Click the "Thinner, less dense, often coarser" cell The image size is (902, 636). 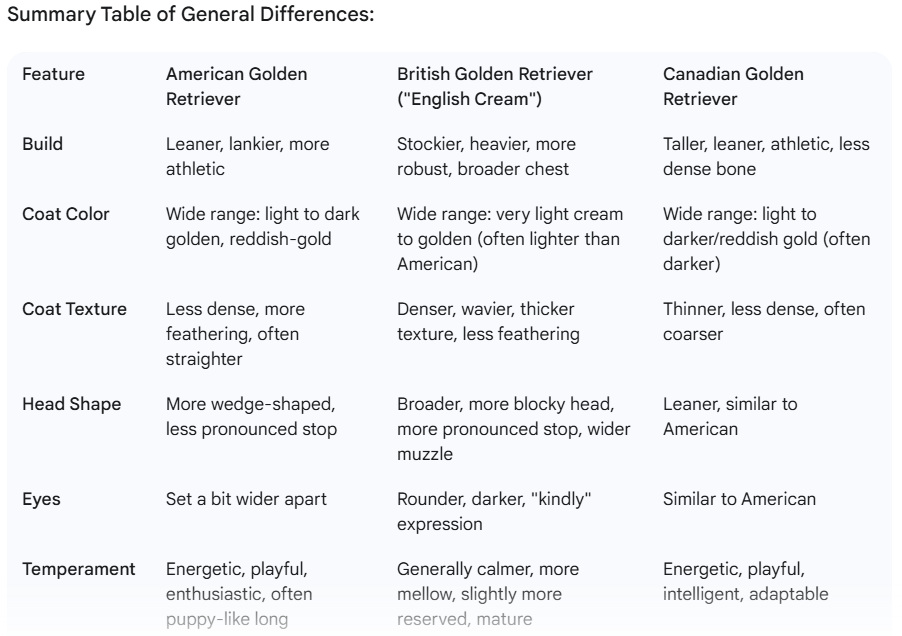coord(764,321)
